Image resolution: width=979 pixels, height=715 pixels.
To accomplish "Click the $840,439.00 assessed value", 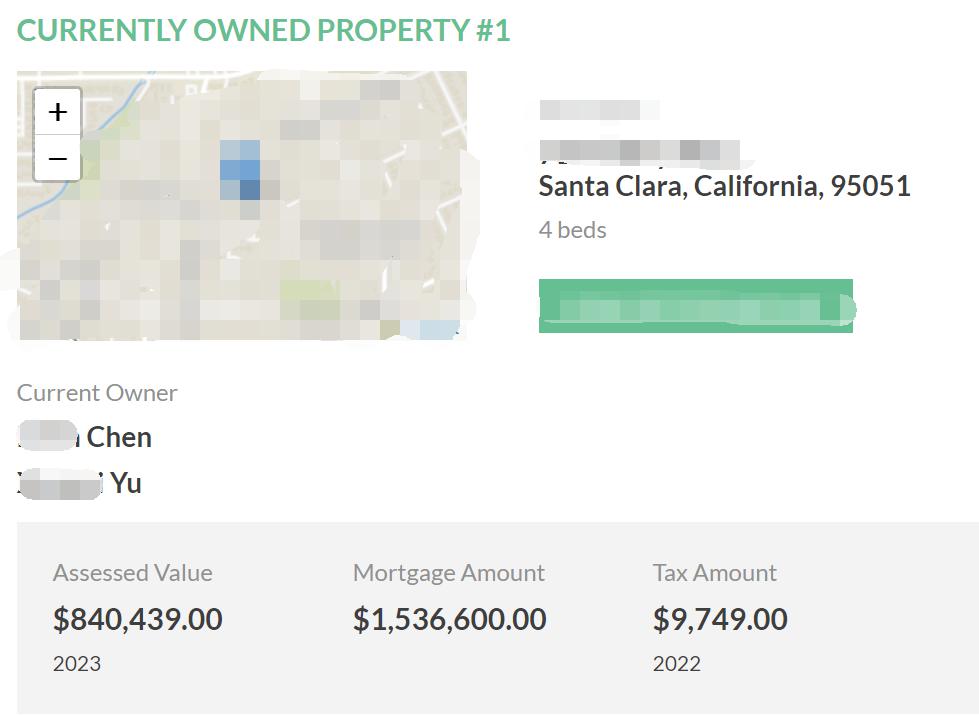I will (x=138, y=619).
